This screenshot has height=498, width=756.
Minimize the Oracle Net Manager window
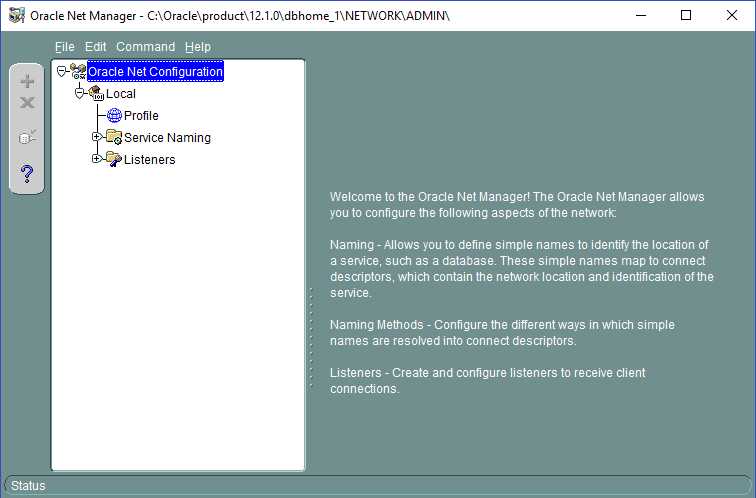coord(641,15)
